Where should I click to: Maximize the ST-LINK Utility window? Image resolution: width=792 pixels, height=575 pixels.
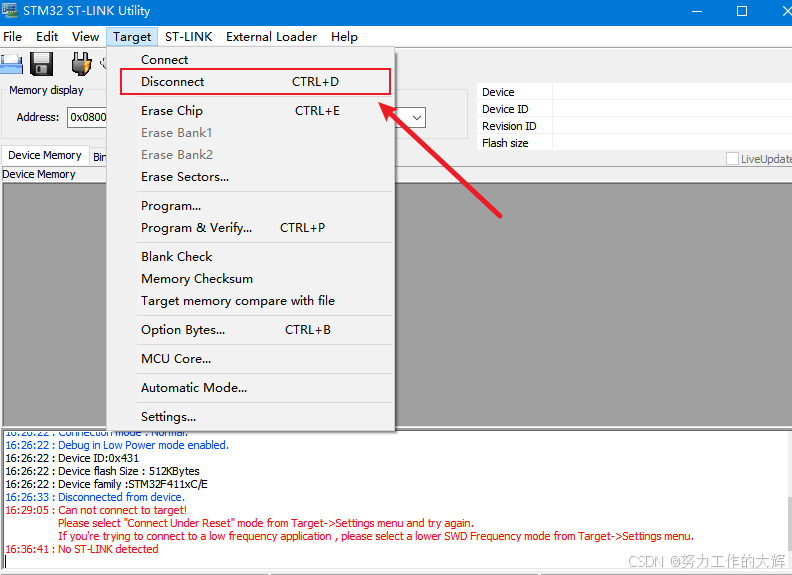[x=741, y=11]
